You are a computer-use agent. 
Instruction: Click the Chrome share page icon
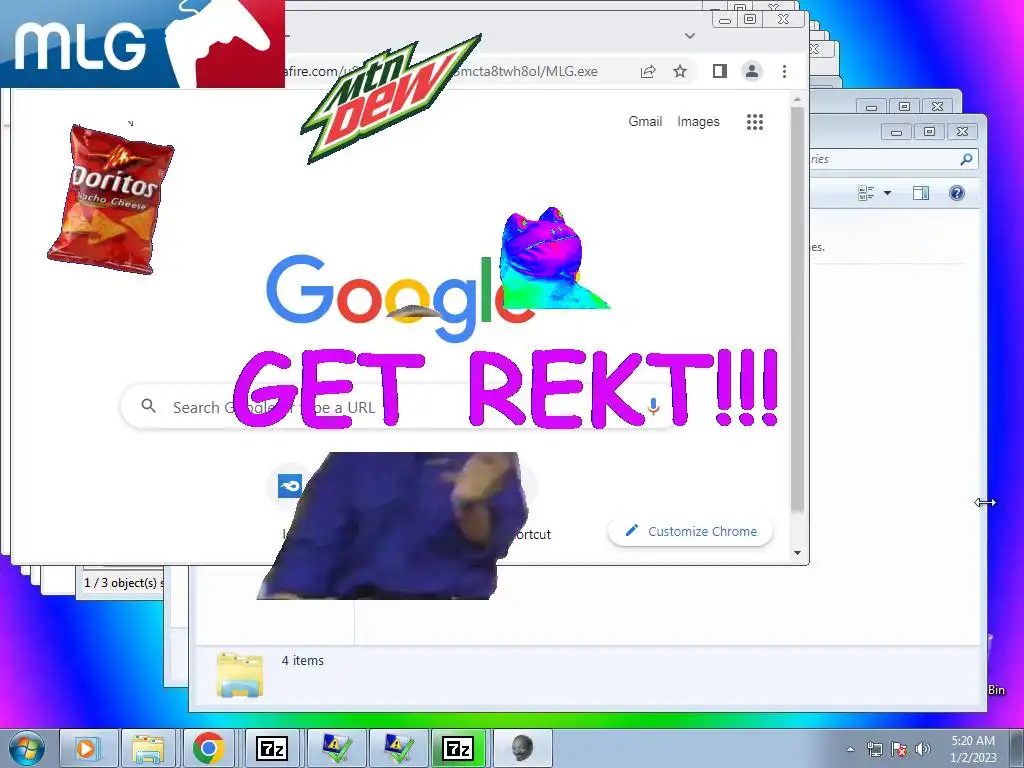648,71
